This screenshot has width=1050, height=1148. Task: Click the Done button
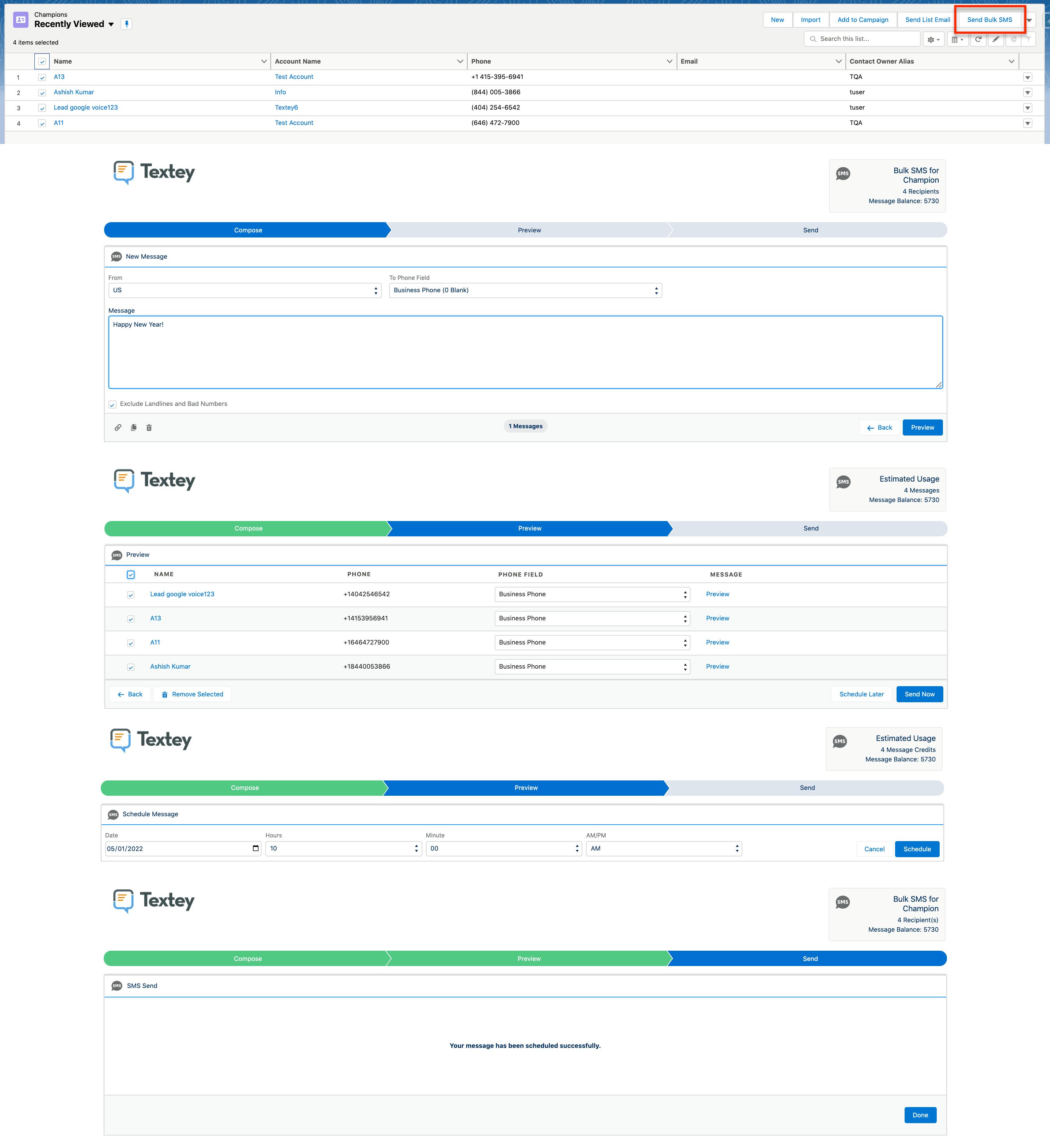tap(920, 1115)
